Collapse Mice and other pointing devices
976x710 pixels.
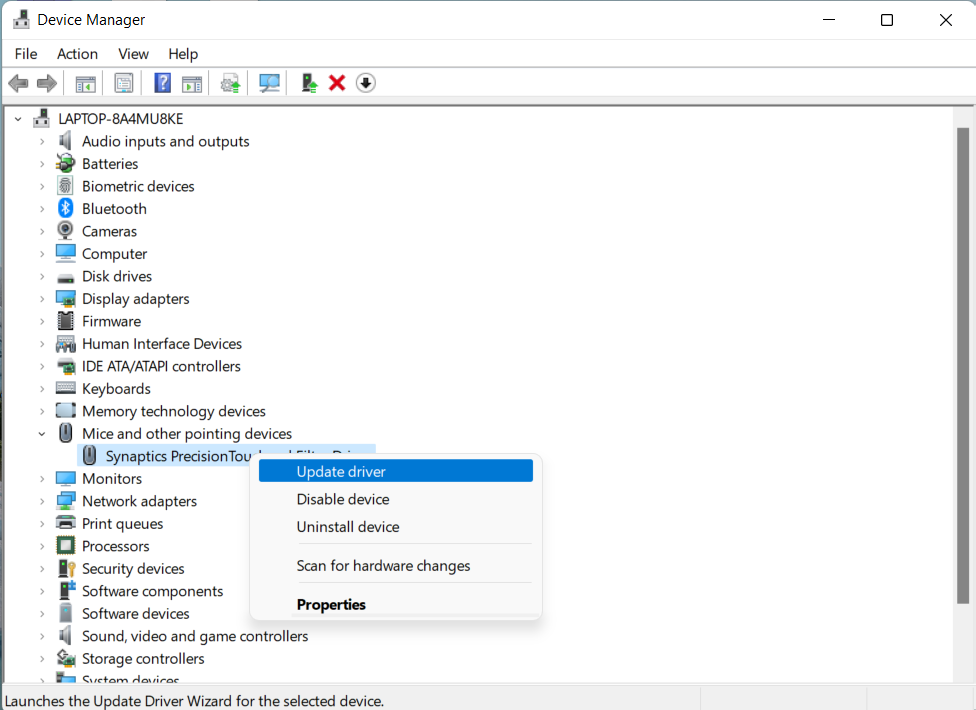click(42, 434)
